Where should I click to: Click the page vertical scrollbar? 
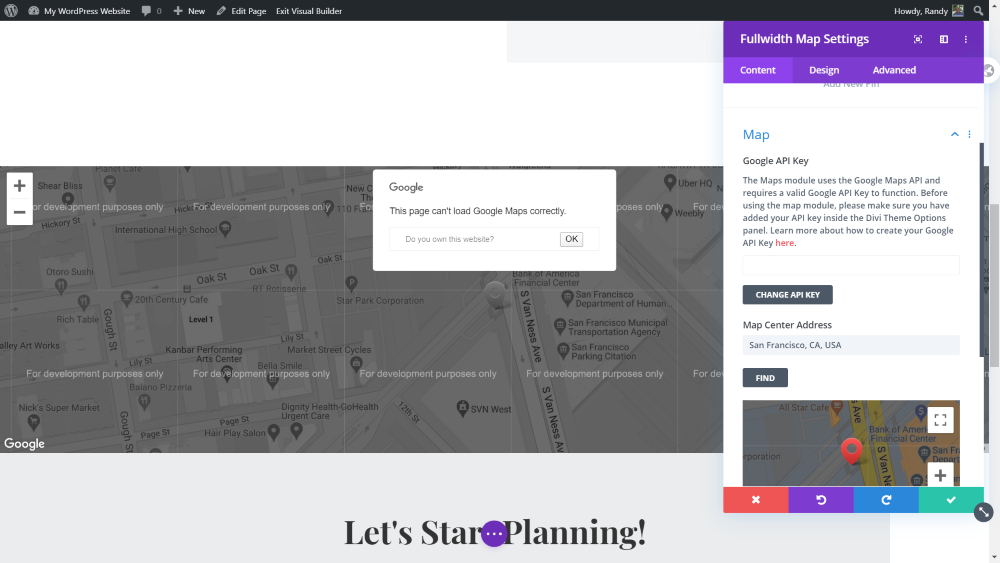point(994,285)
